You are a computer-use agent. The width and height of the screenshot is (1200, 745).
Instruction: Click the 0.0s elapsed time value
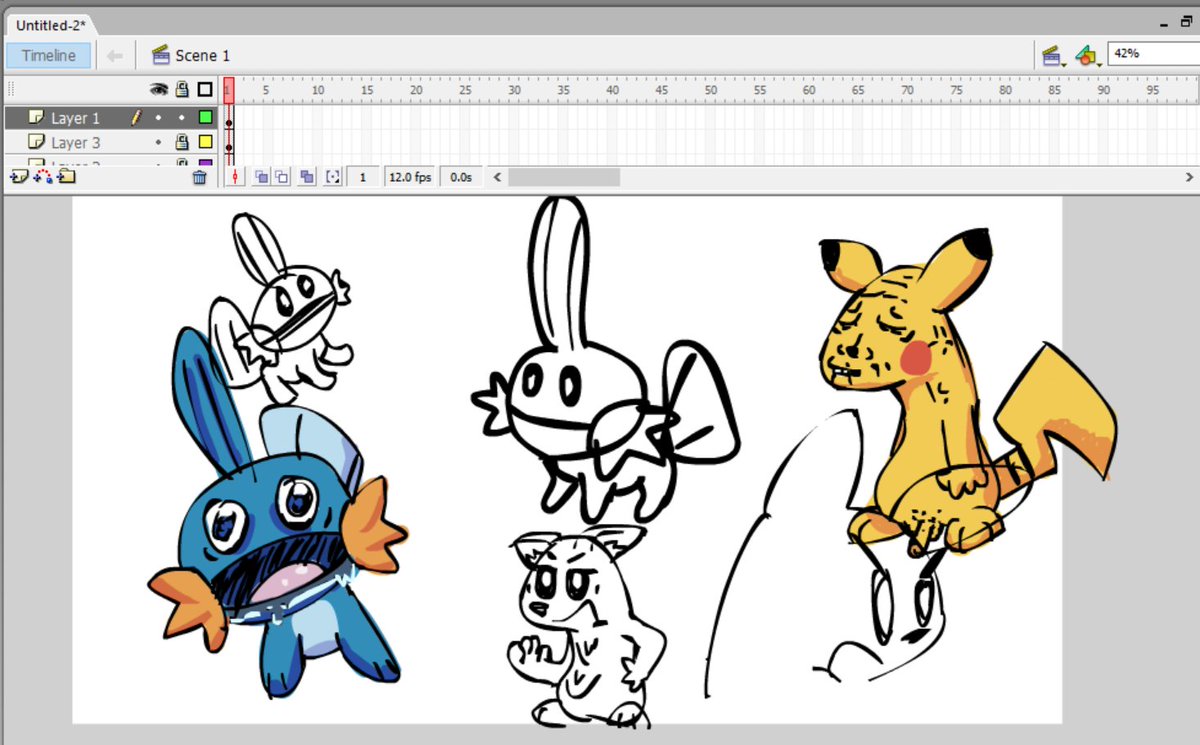[461, 177]
